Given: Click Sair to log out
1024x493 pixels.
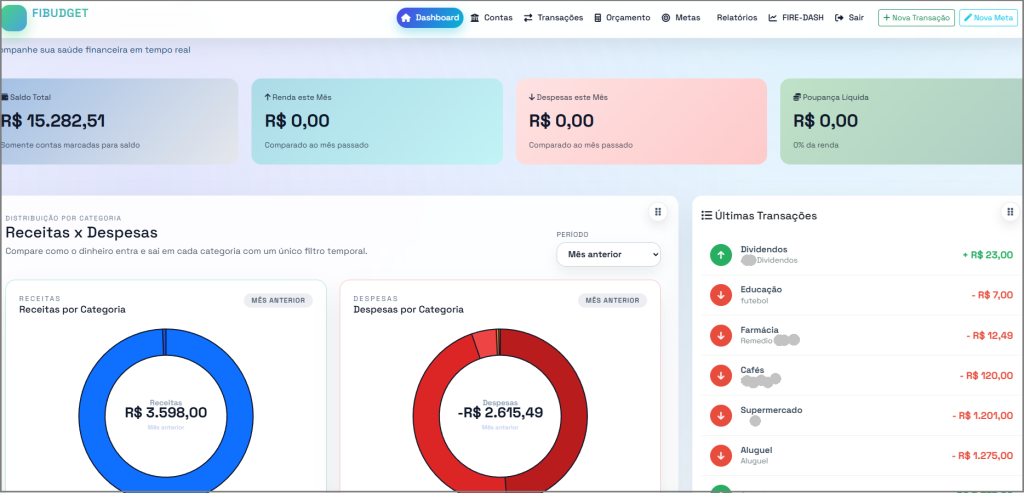Looking at the screenshot, I should 849,18.
